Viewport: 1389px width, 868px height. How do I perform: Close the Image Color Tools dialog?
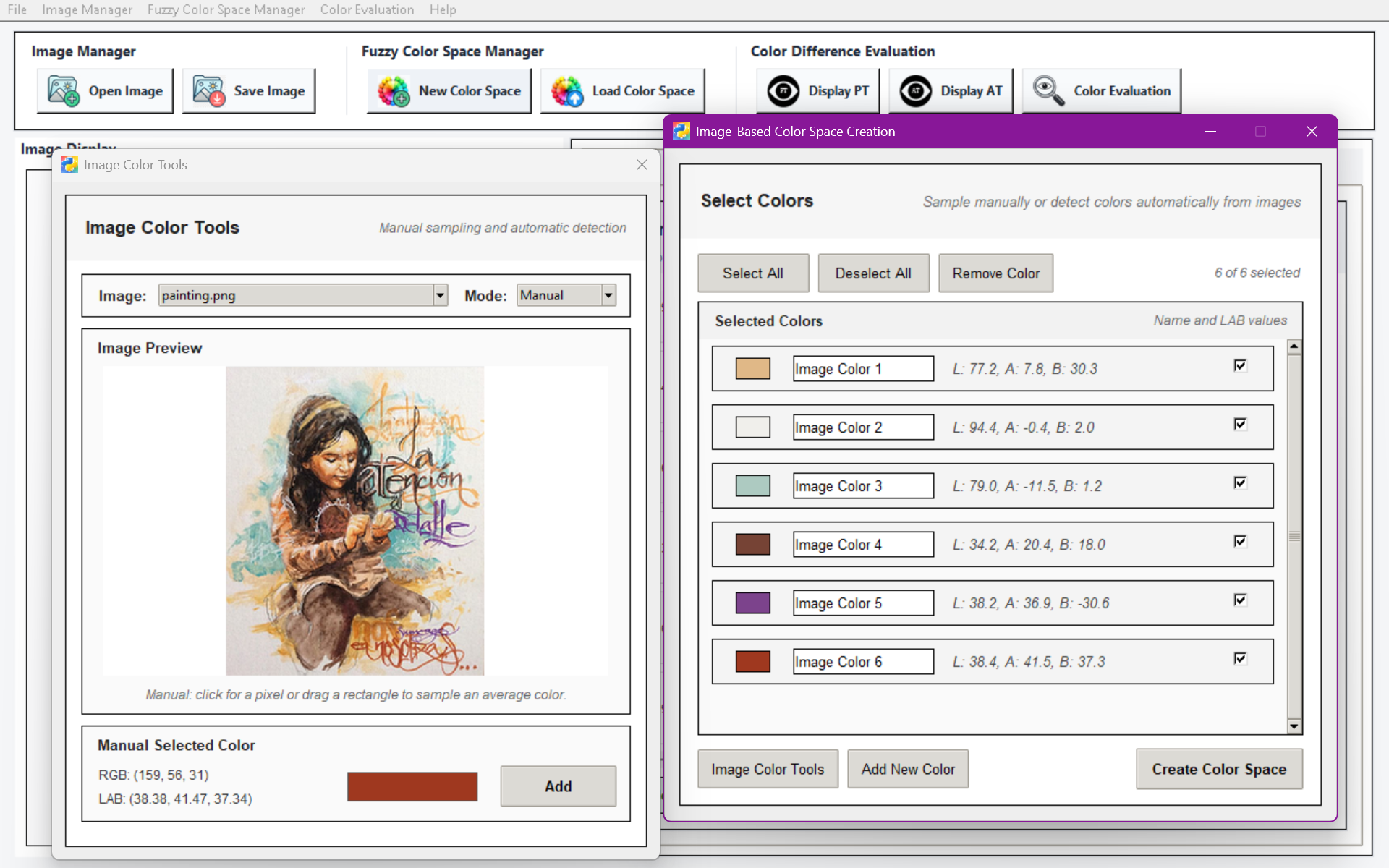[x=642, y=165]
